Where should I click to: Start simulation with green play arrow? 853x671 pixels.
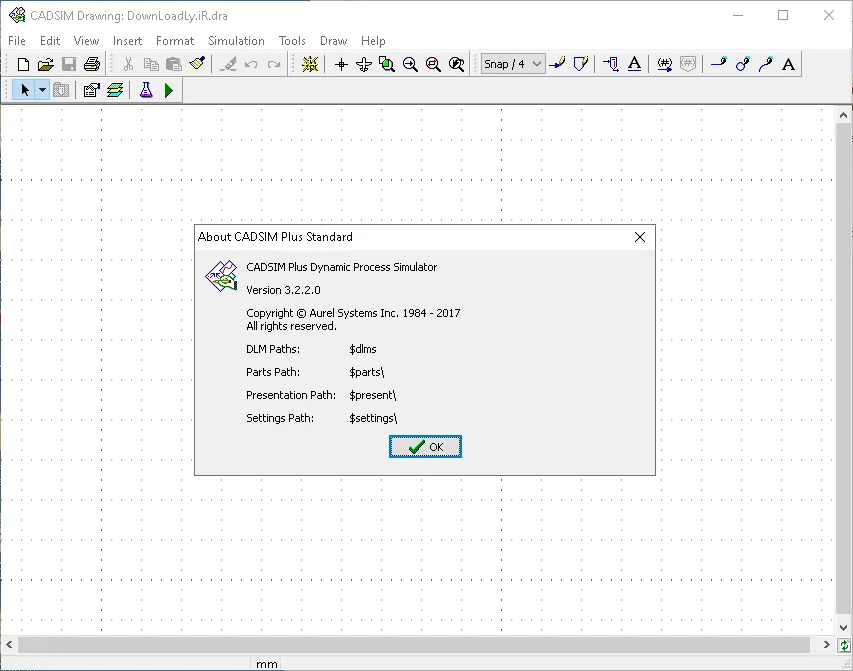tap(169, 90)
